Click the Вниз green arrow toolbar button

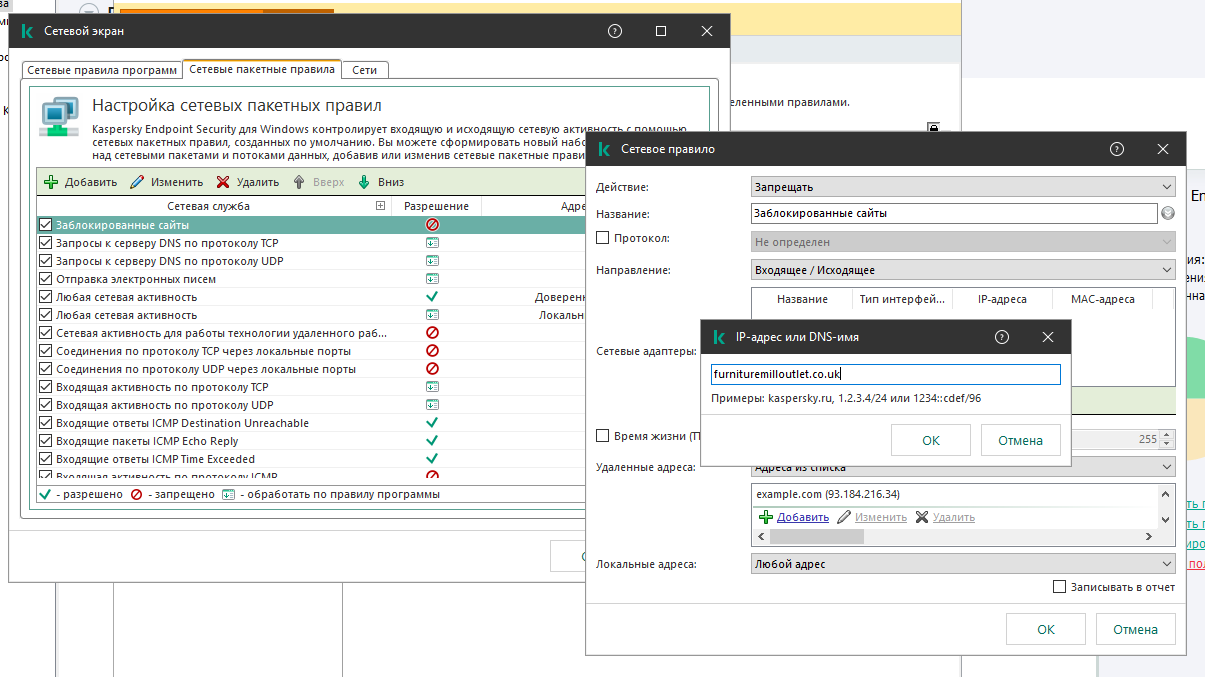(x=381, y=182)
